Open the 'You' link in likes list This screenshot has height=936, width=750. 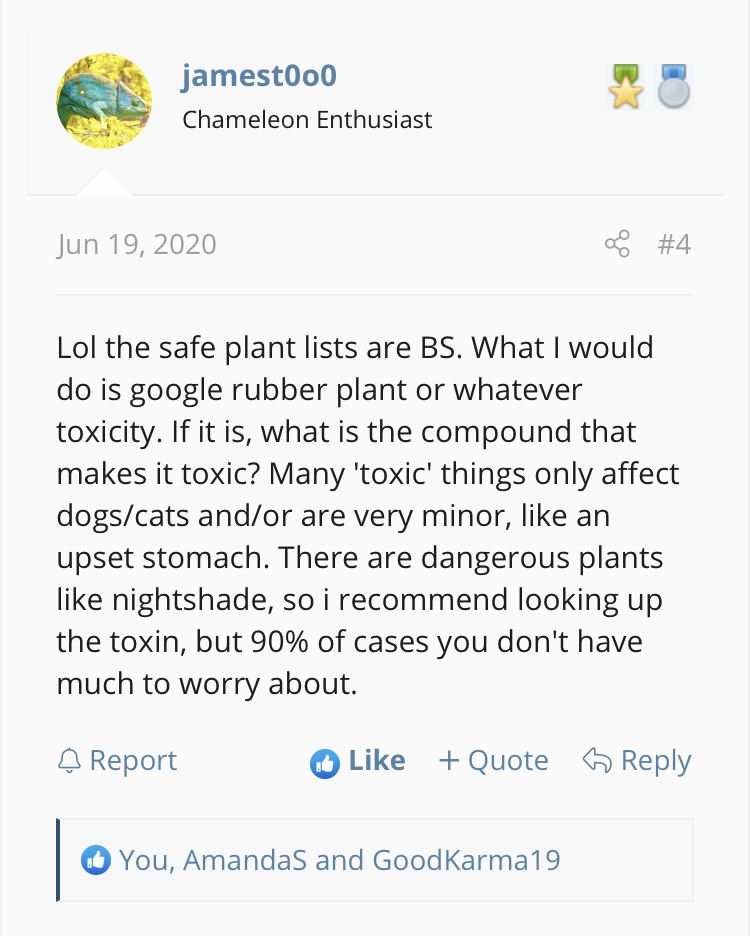click(x=146, y=860)
